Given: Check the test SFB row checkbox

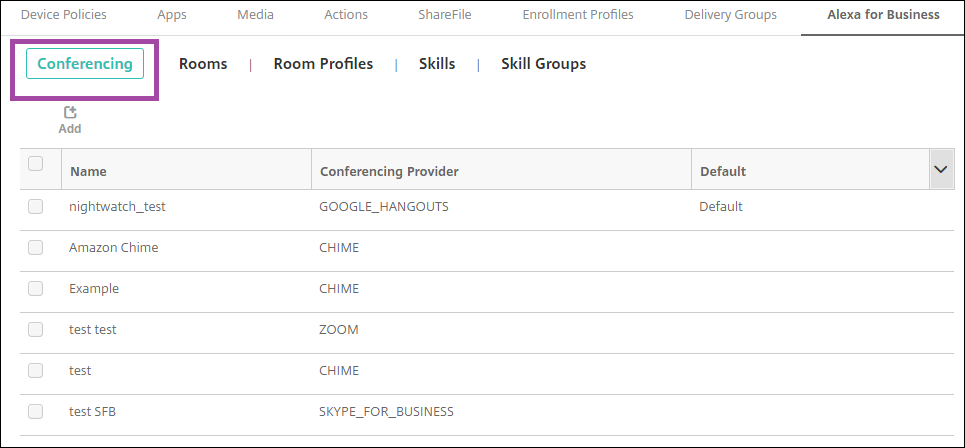Looking at the screenshot, I should click(x=36, y=411).
